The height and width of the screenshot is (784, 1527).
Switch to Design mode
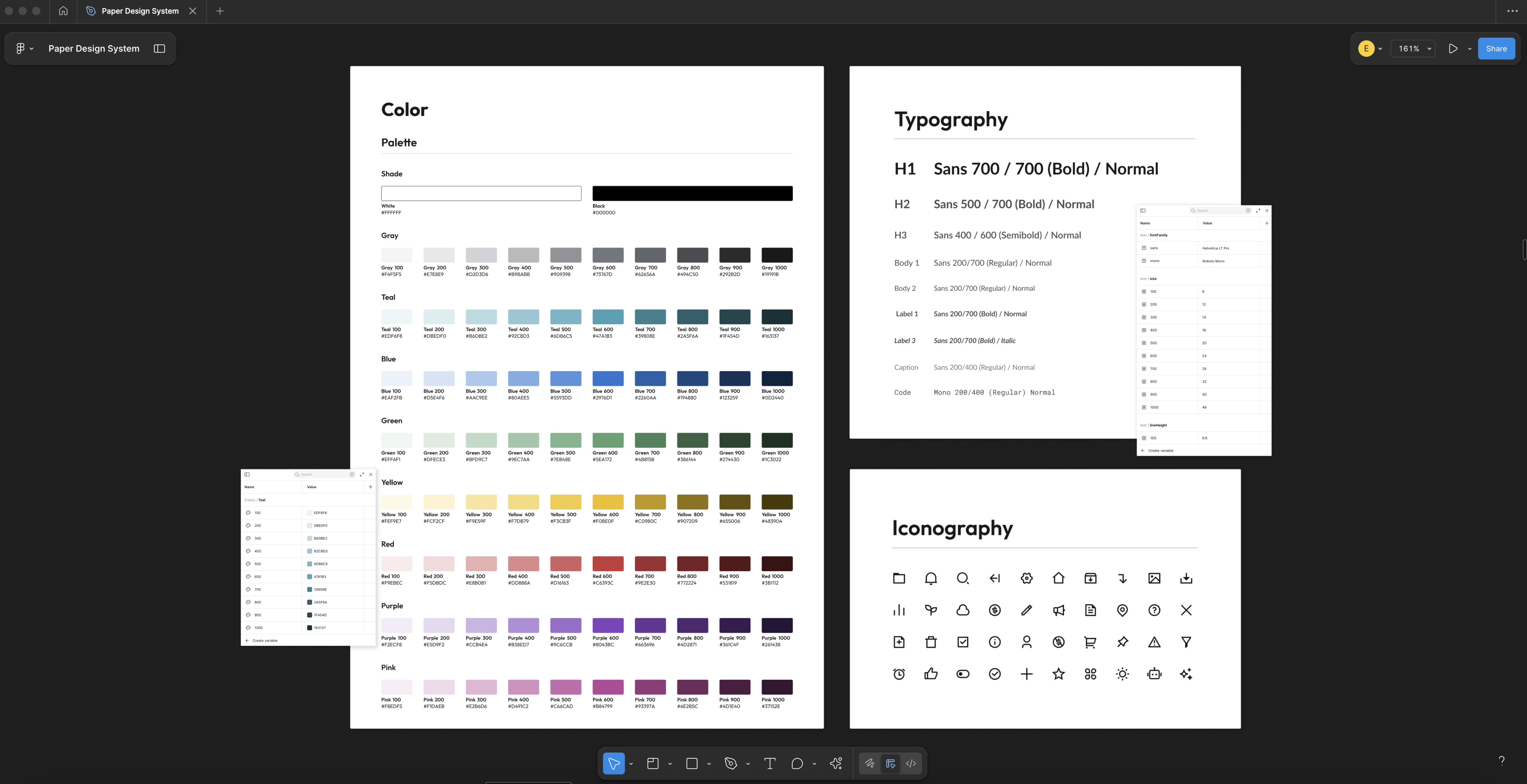(890, 763)
